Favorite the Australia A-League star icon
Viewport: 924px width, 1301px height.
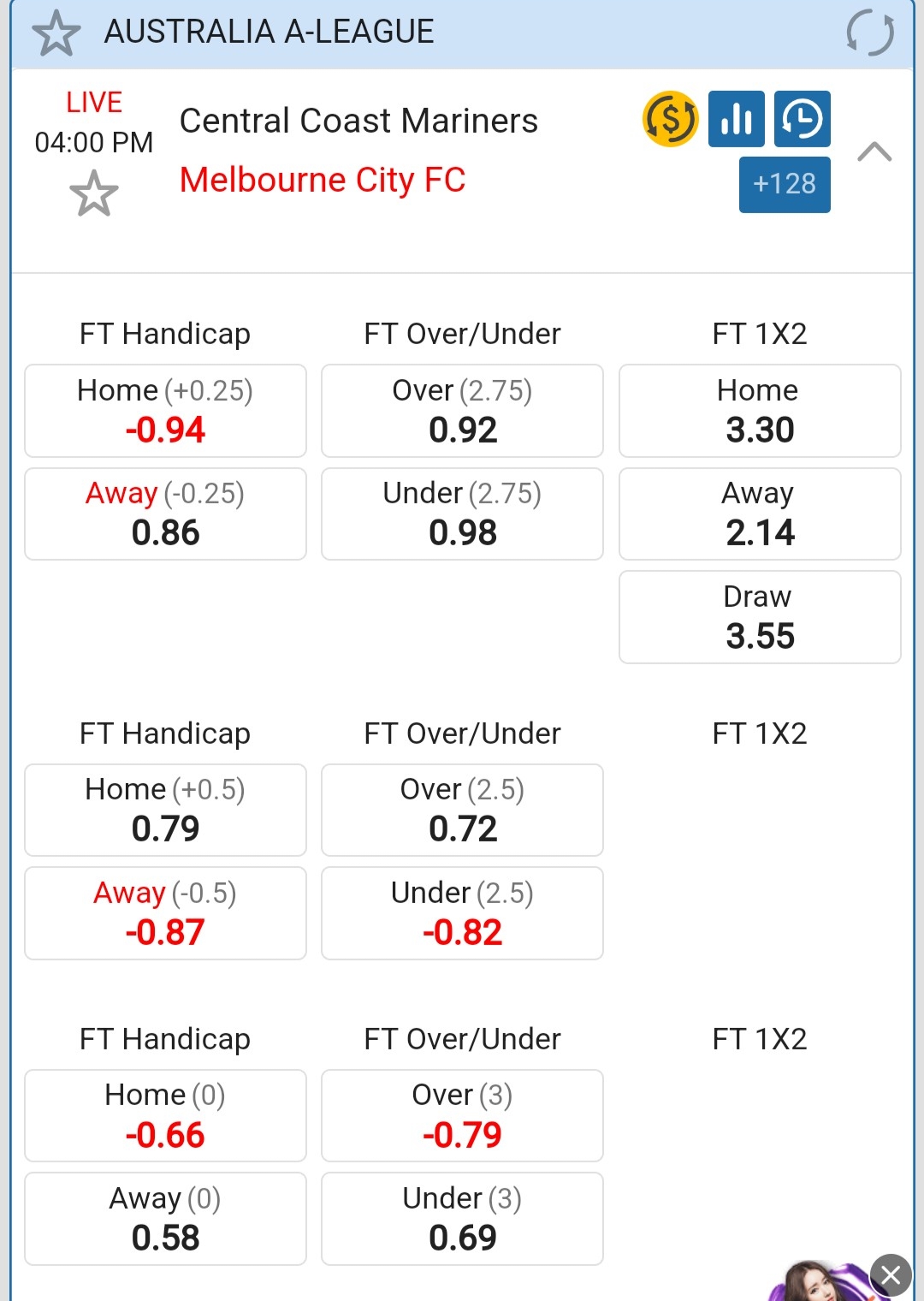click(x=56, y=34)
